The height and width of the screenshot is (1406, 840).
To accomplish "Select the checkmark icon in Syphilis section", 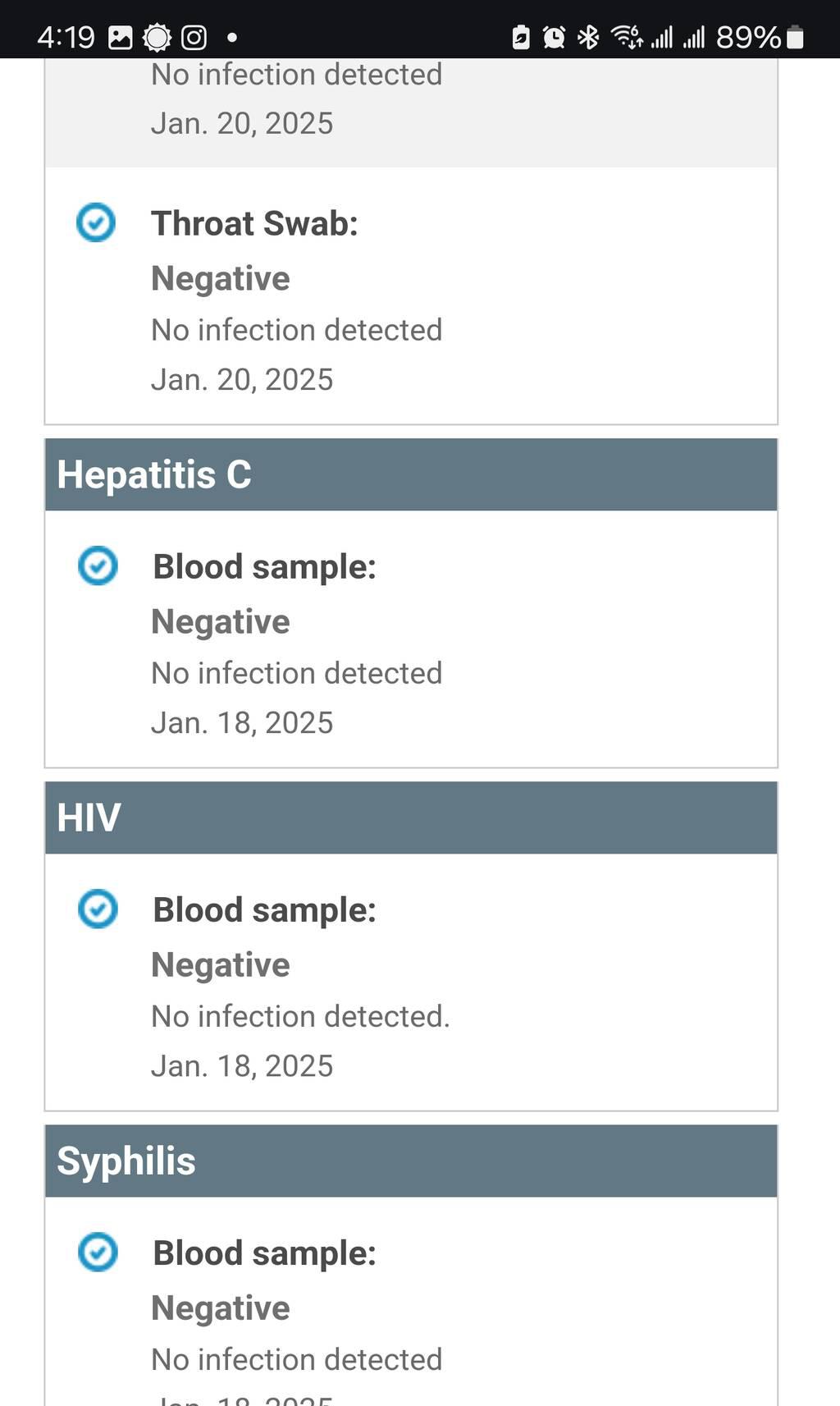I will 98,1252.
